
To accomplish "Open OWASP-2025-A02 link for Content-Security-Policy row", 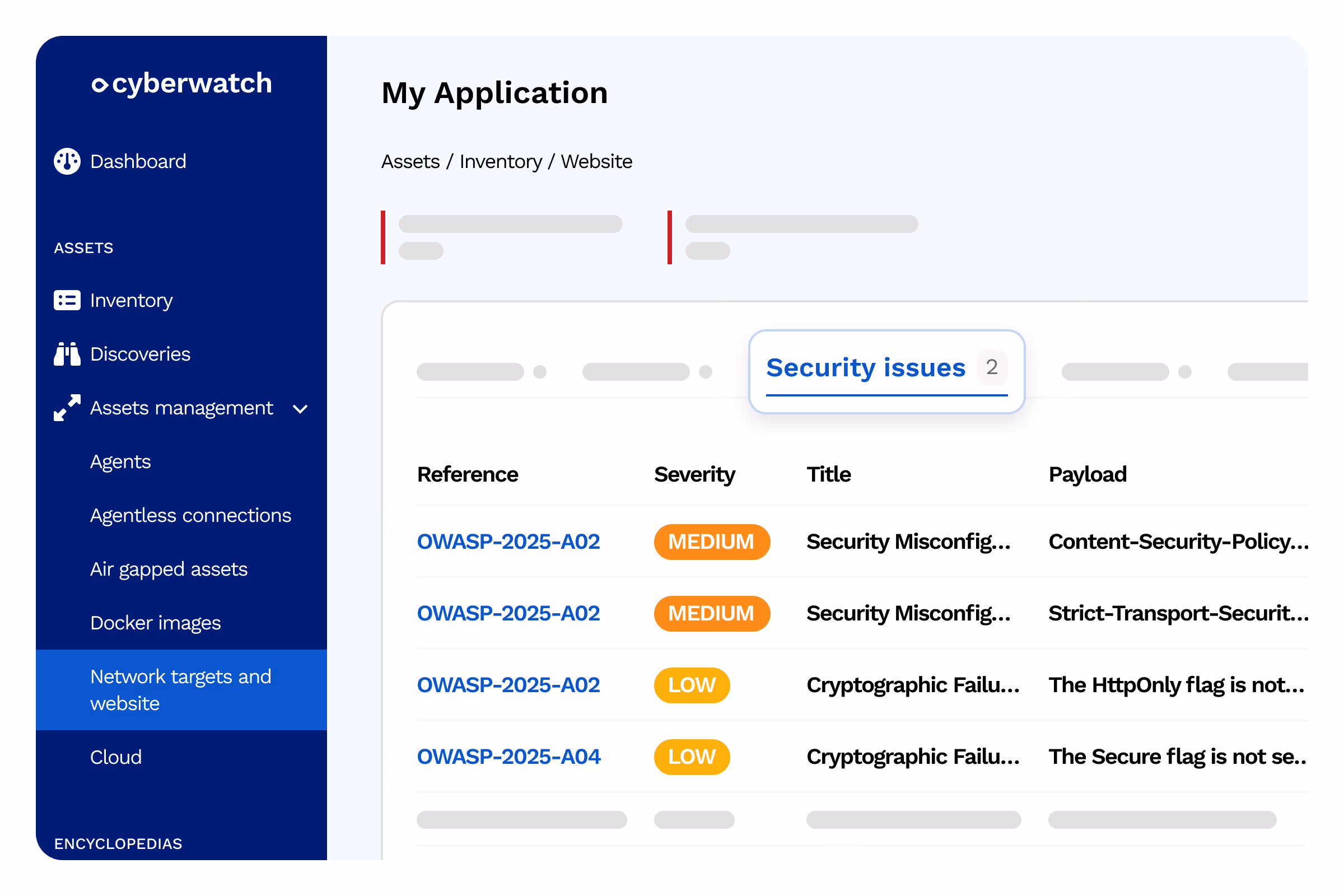I will 508,542.
